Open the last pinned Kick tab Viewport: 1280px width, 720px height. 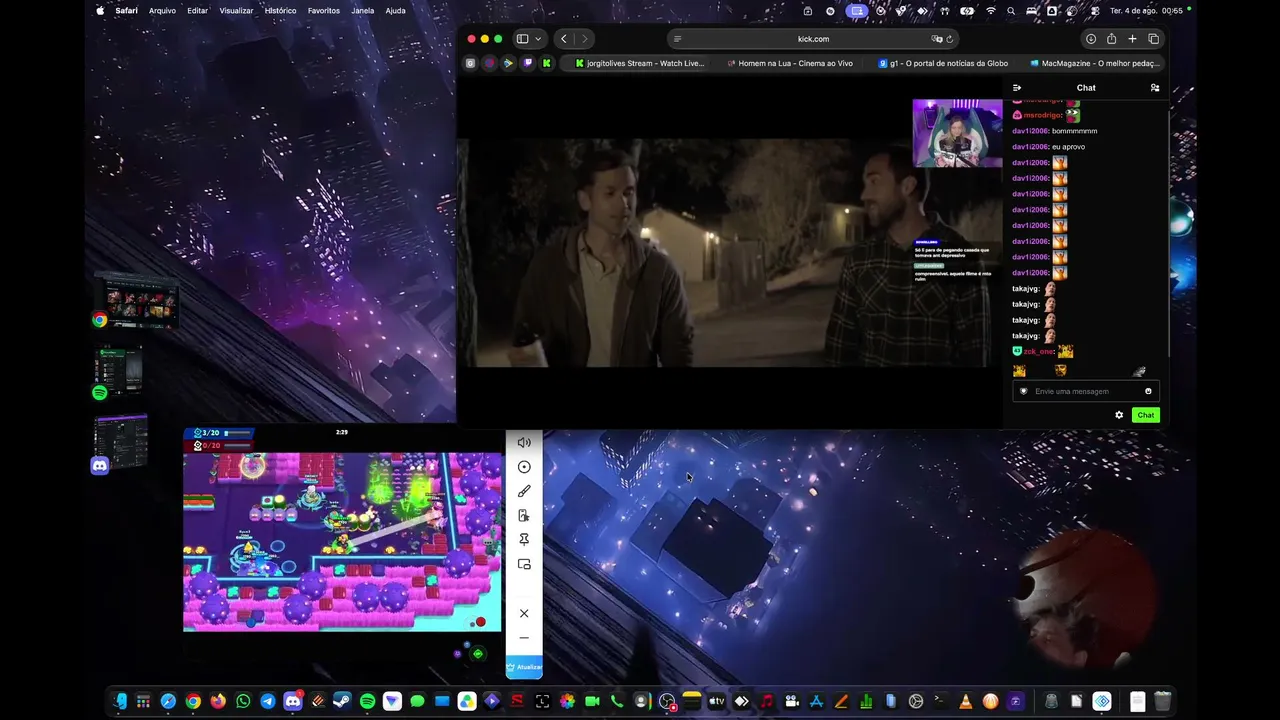click(546, 63)
